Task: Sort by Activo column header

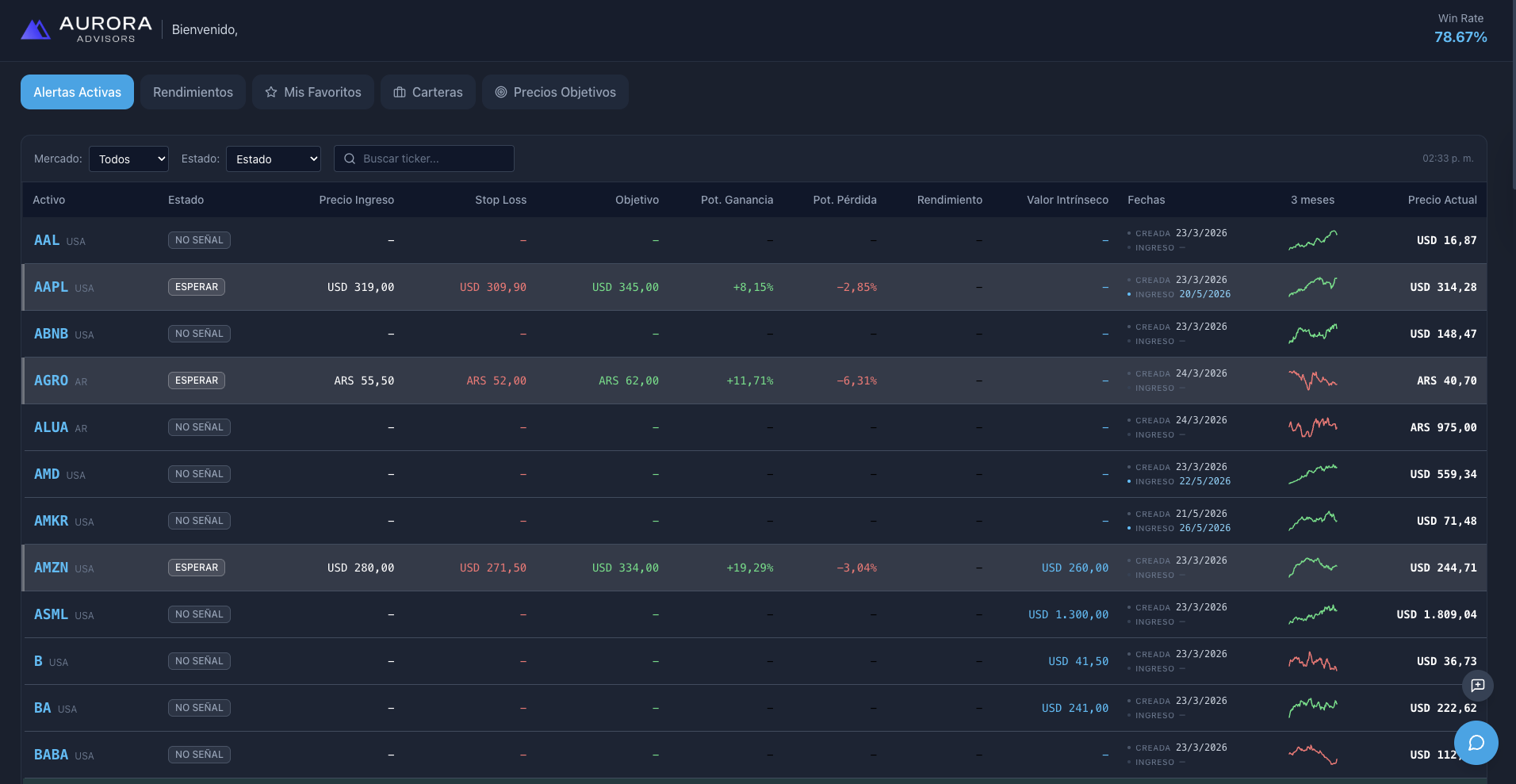Action: point(49,200)
